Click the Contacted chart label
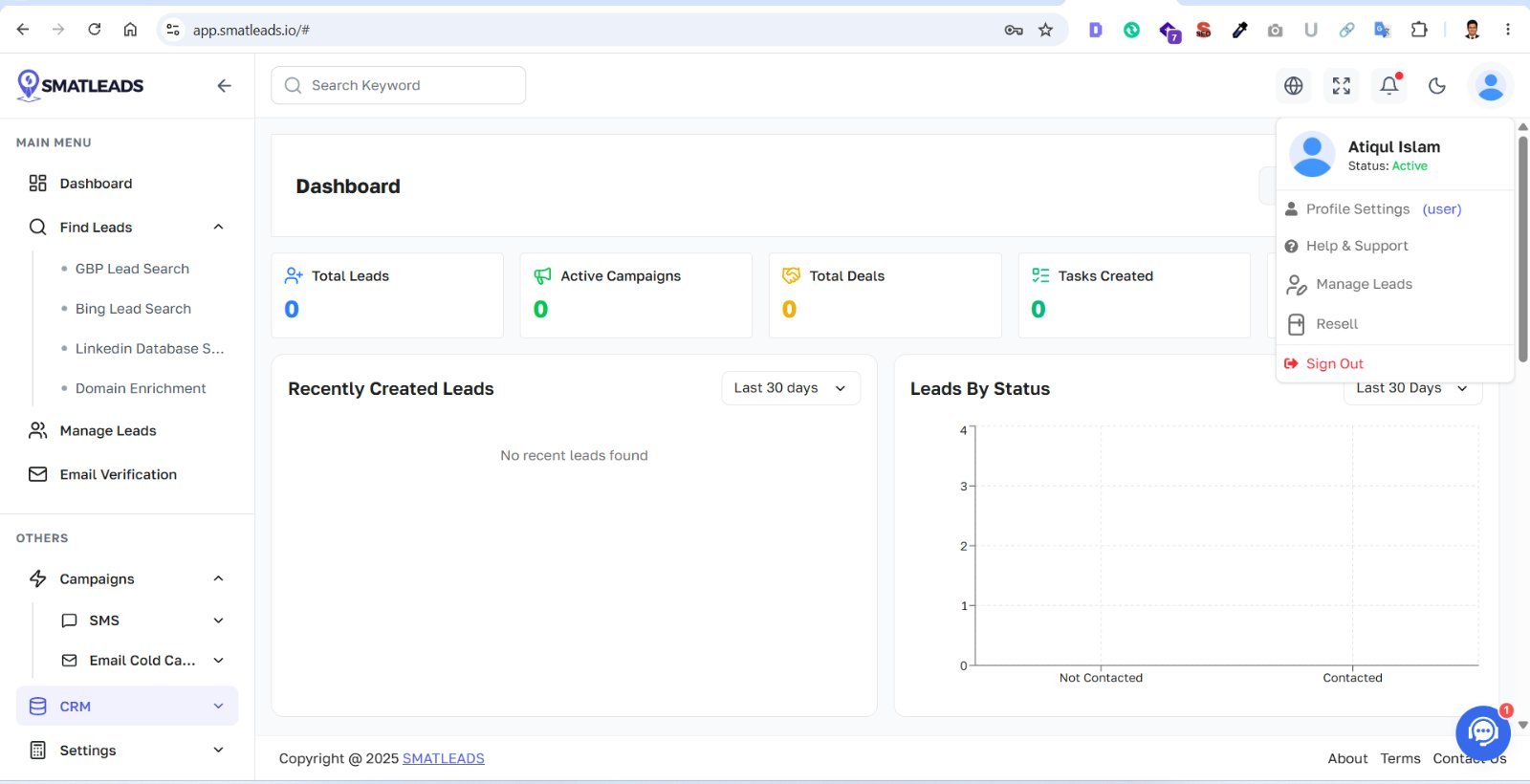The image size is (1530, 784). pos(1352,678)
